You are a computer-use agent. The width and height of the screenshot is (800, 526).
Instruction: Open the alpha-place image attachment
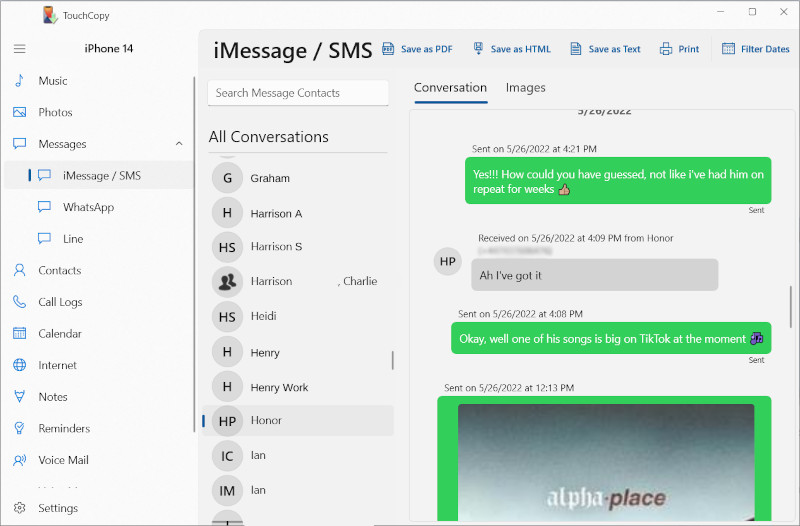click(606, 462)
